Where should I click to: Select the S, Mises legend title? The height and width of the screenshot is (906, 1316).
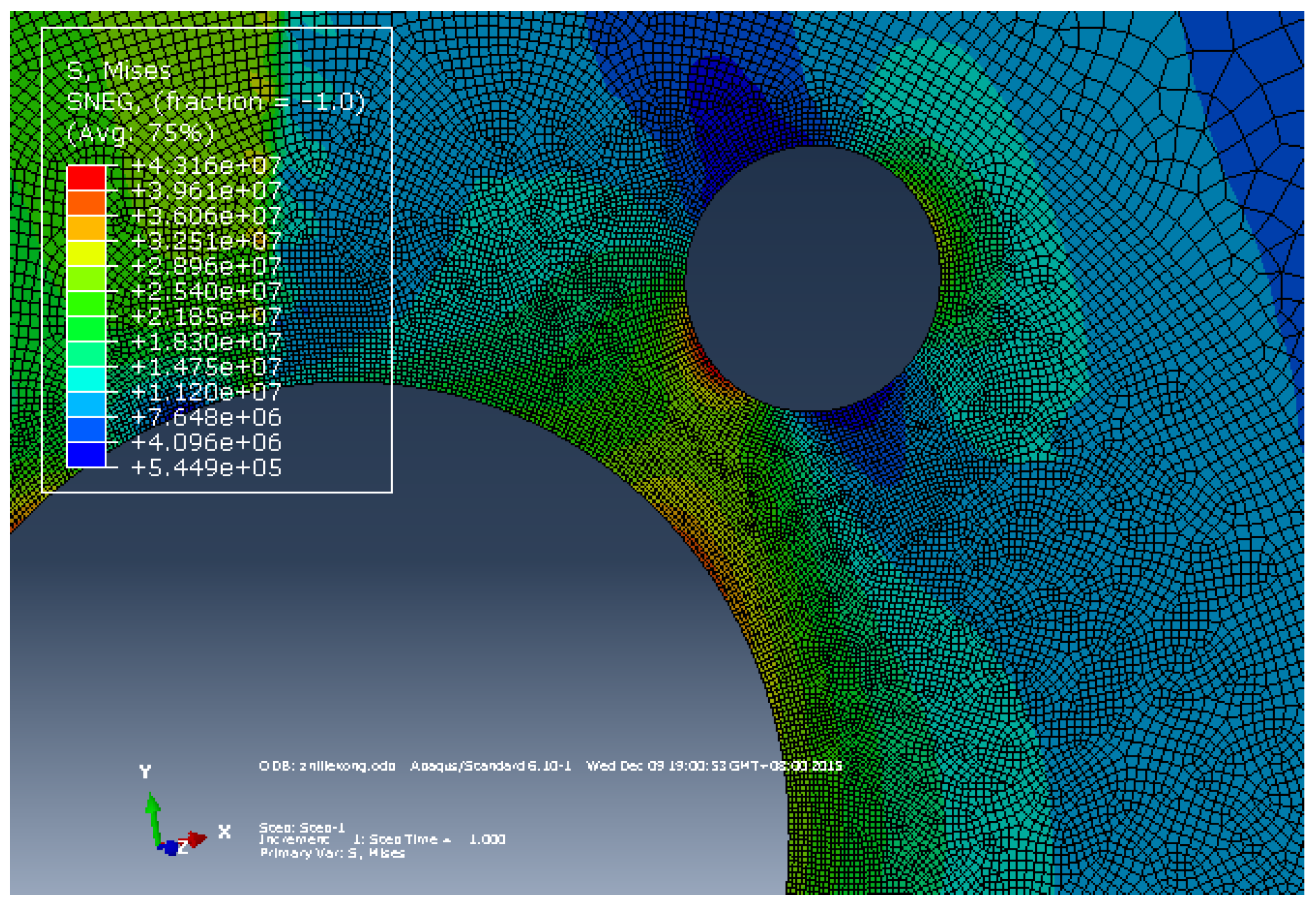click(119, 71)
